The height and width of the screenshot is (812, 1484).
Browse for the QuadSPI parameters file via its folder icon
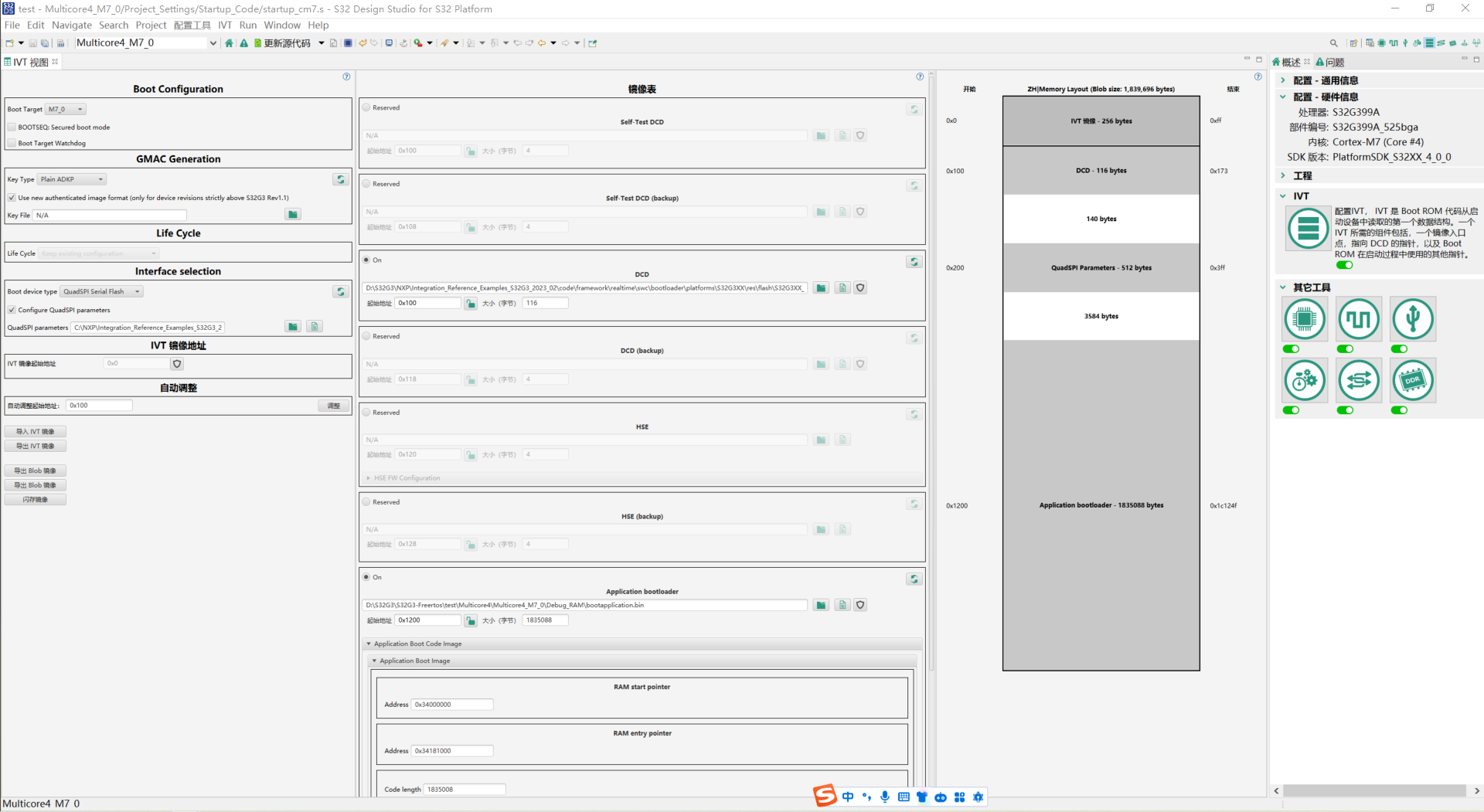(x=292, y=327)
